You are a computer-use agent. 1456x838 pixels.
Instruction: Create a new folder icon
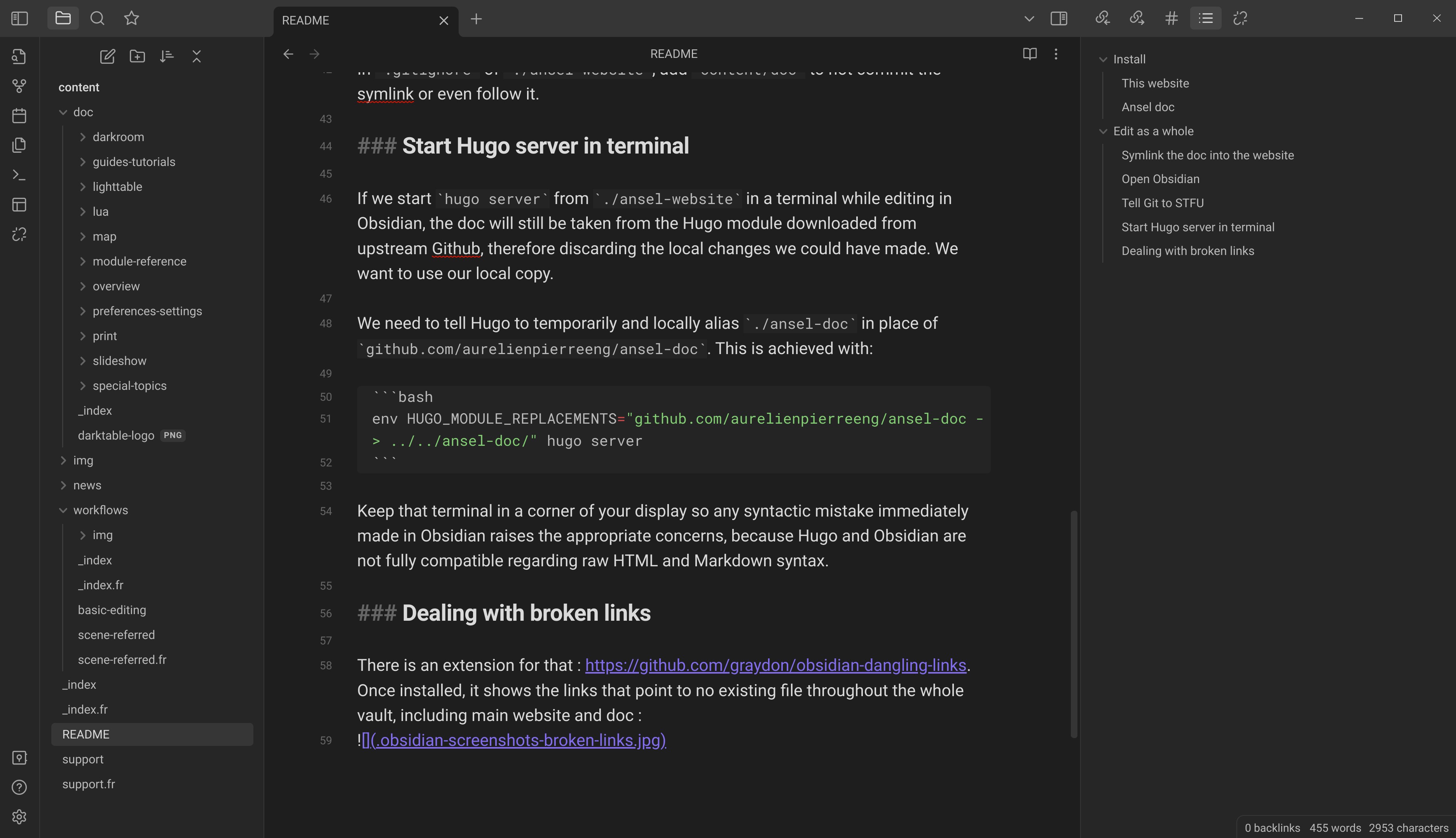[138, 56]
